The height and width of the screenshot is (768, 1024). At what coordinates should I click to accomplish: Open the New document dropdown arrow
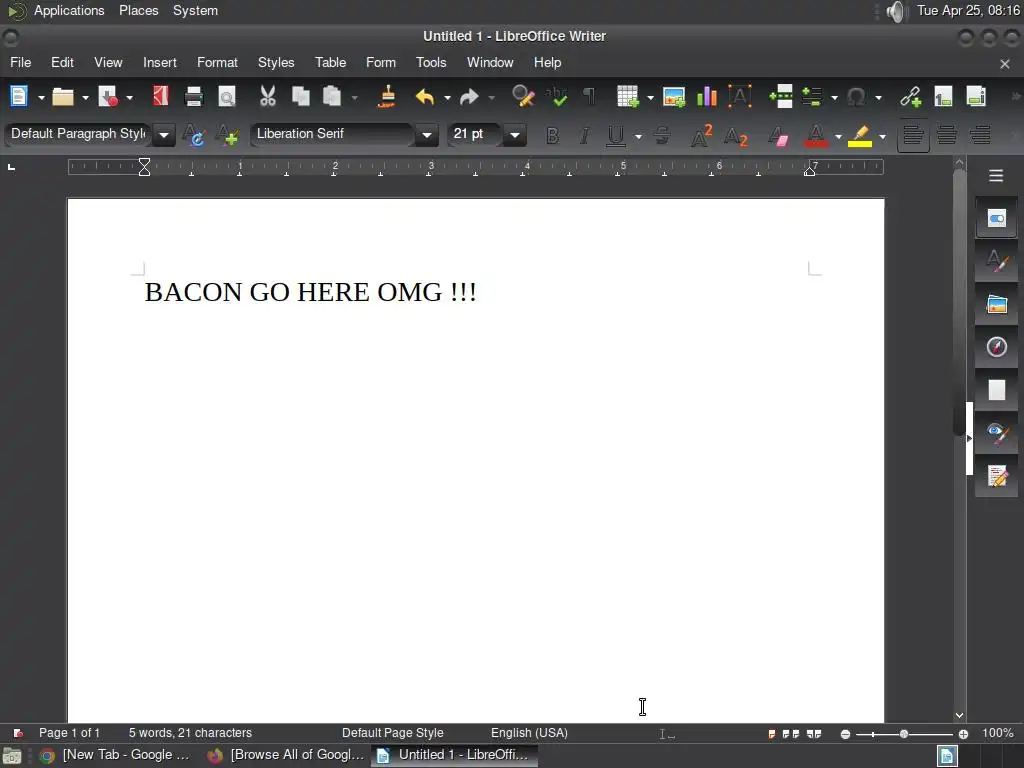click(x=41, y=97)
